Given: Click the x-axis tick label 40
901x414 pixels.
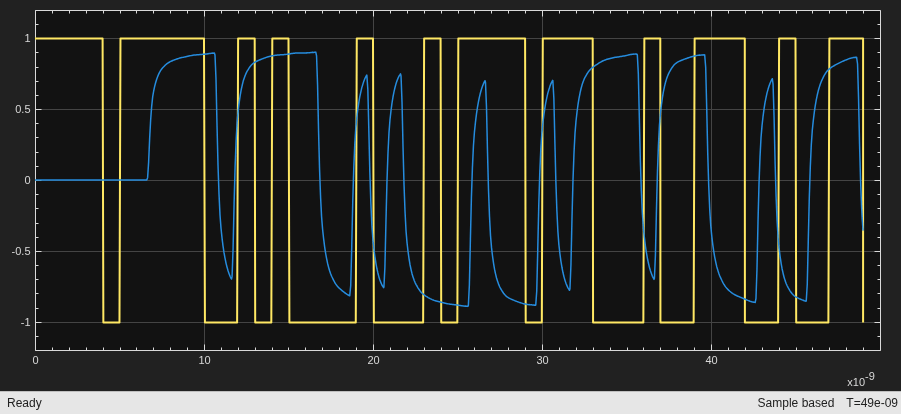Looking at the screenshot, I should 711,361.
